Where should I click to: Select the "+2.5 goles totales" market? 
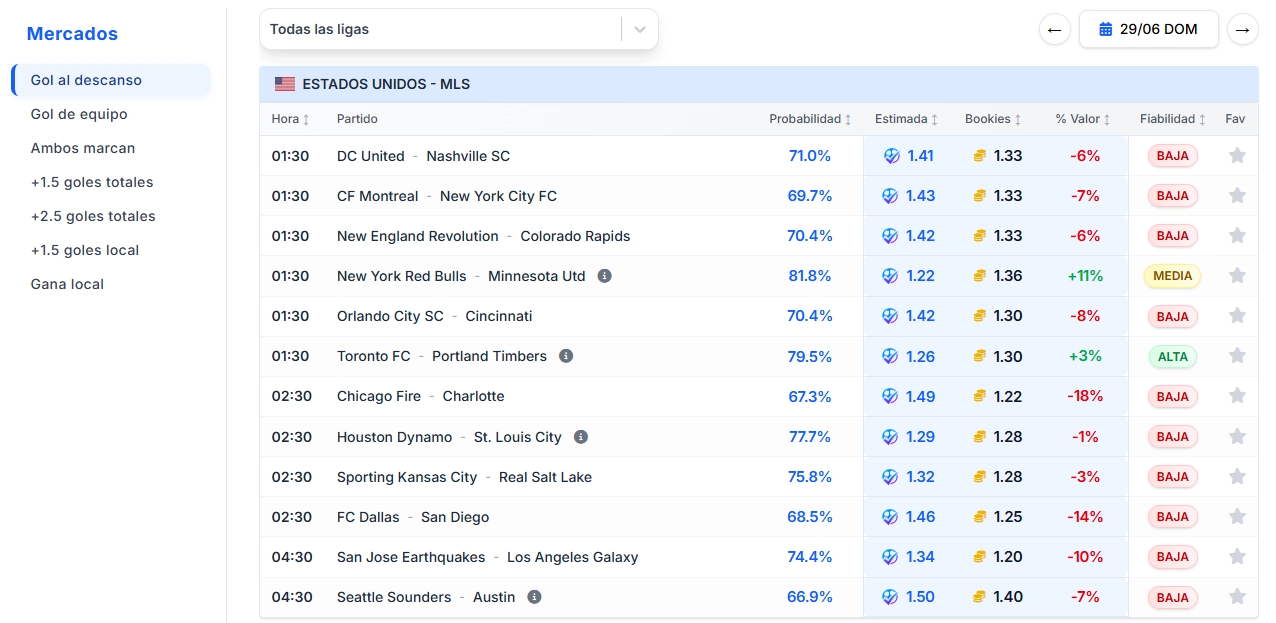(x=93, y=216)
